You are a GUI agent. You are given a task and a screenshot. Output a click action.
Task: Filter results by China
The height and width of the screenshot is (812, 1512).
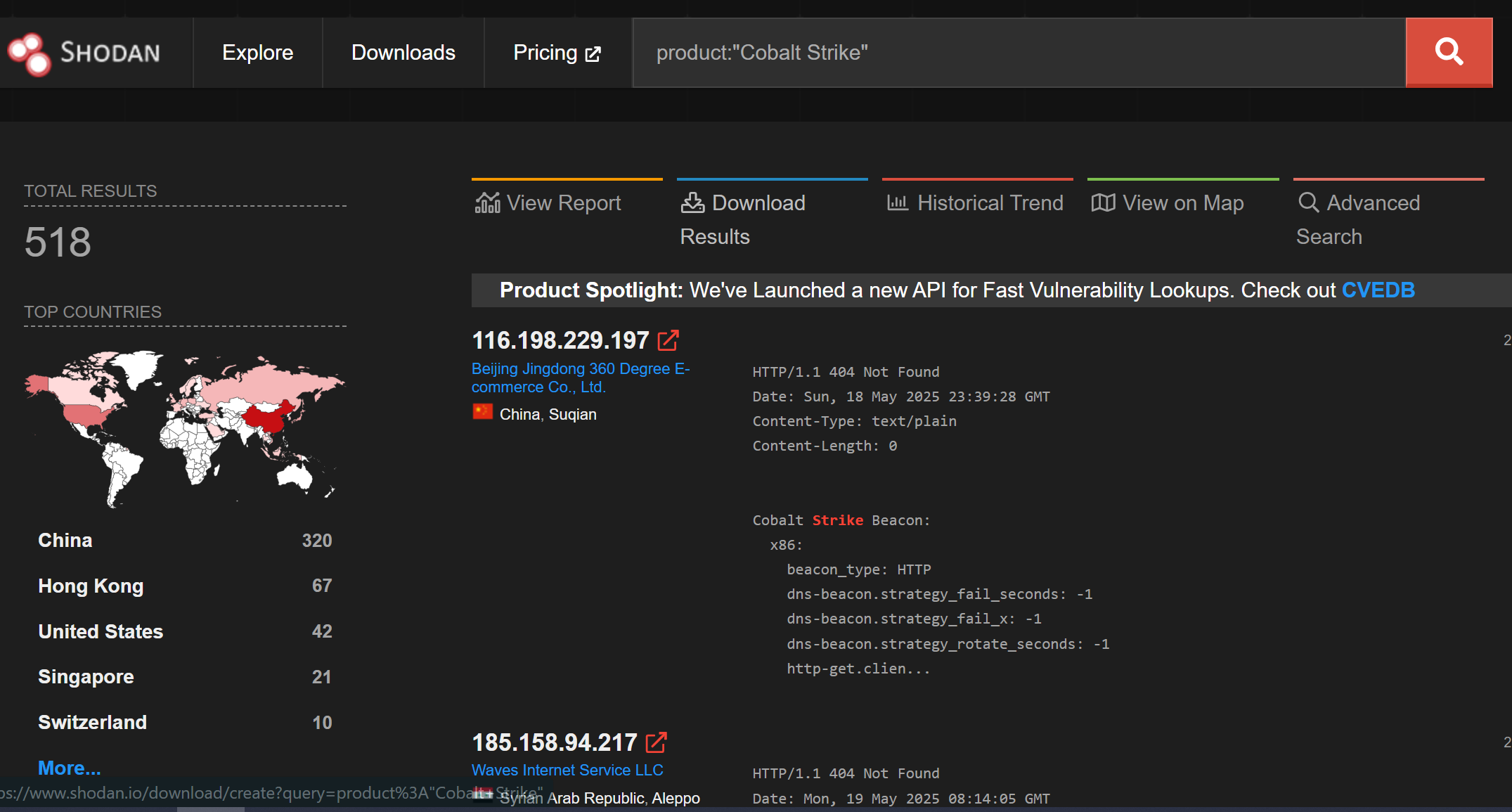65,540
